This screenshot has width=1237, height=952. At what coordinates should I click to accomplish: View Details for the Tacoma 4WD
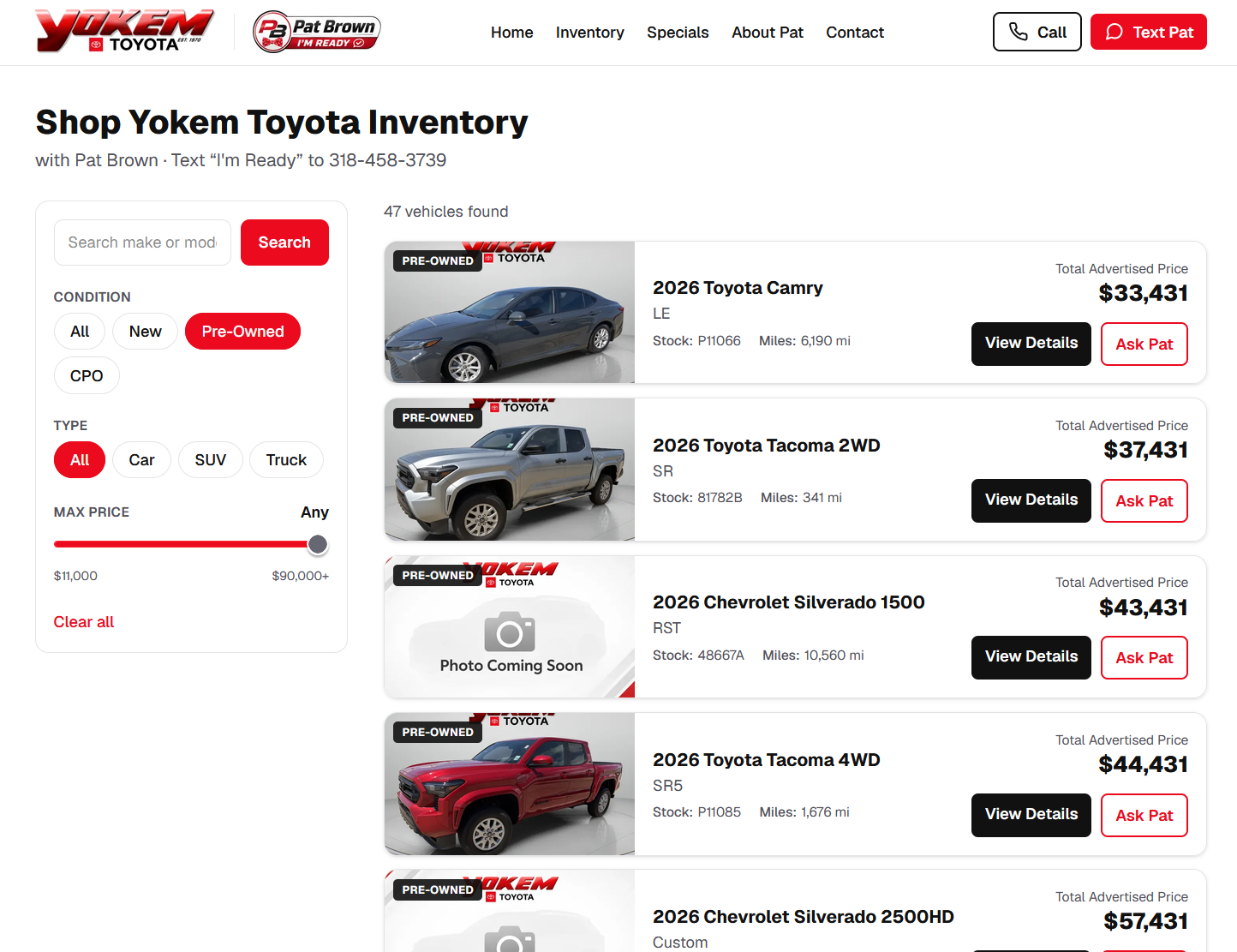1031,815
